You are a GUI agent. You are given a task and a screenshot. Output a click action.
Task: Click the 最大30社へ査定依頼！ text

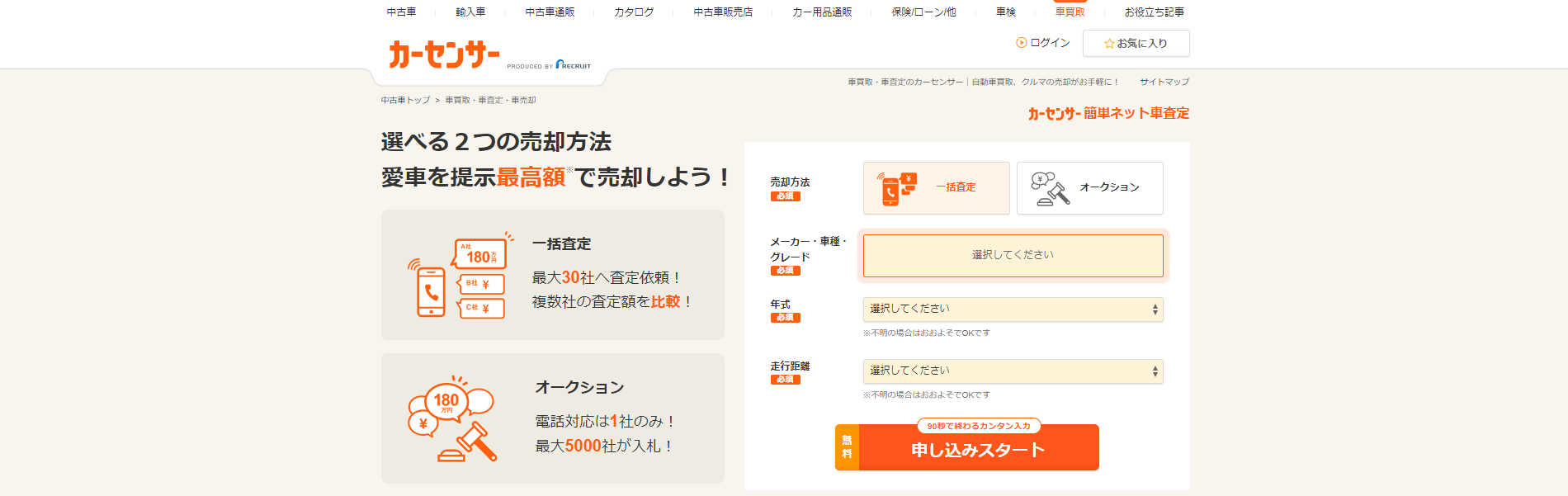(607, 277)
